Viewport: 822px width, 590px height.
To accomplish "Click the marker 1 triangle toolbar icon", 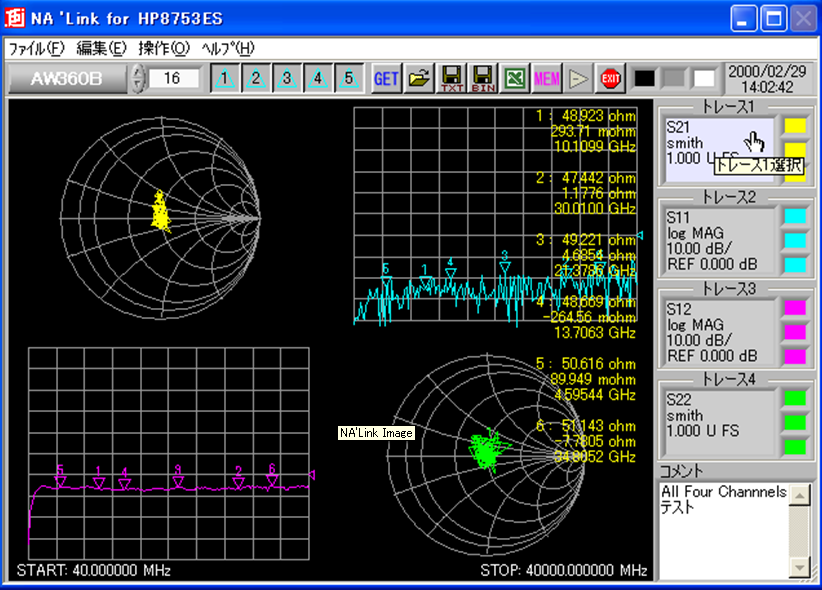I will pos(225,79).
